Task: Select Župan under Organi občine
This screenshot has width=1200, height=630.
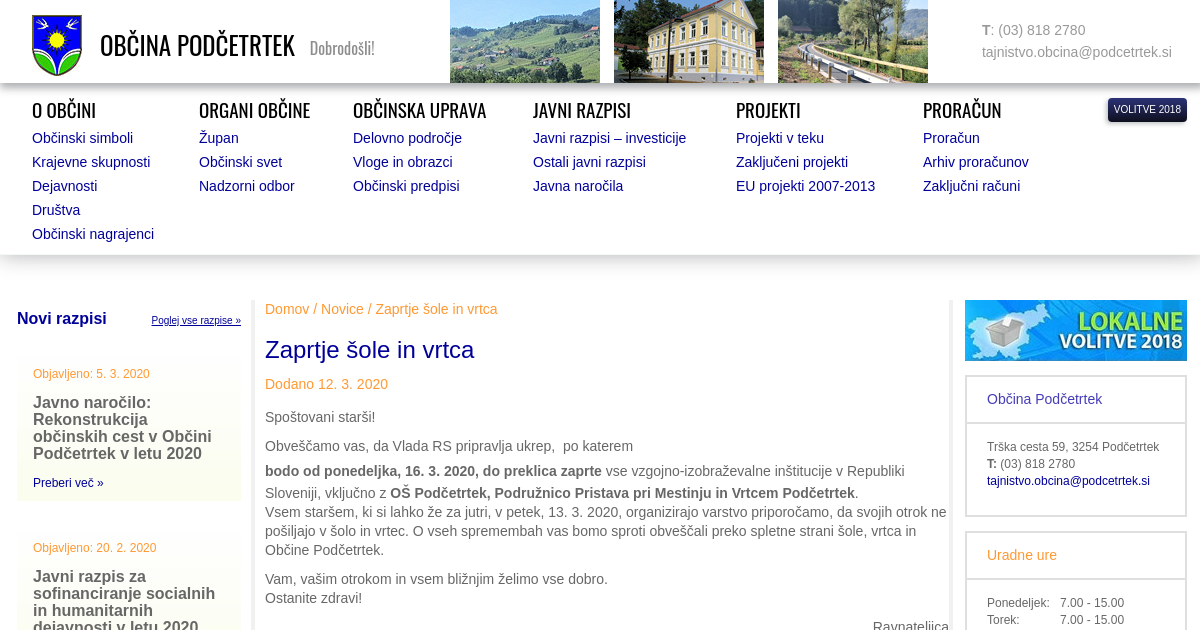Action: [218, 138]
